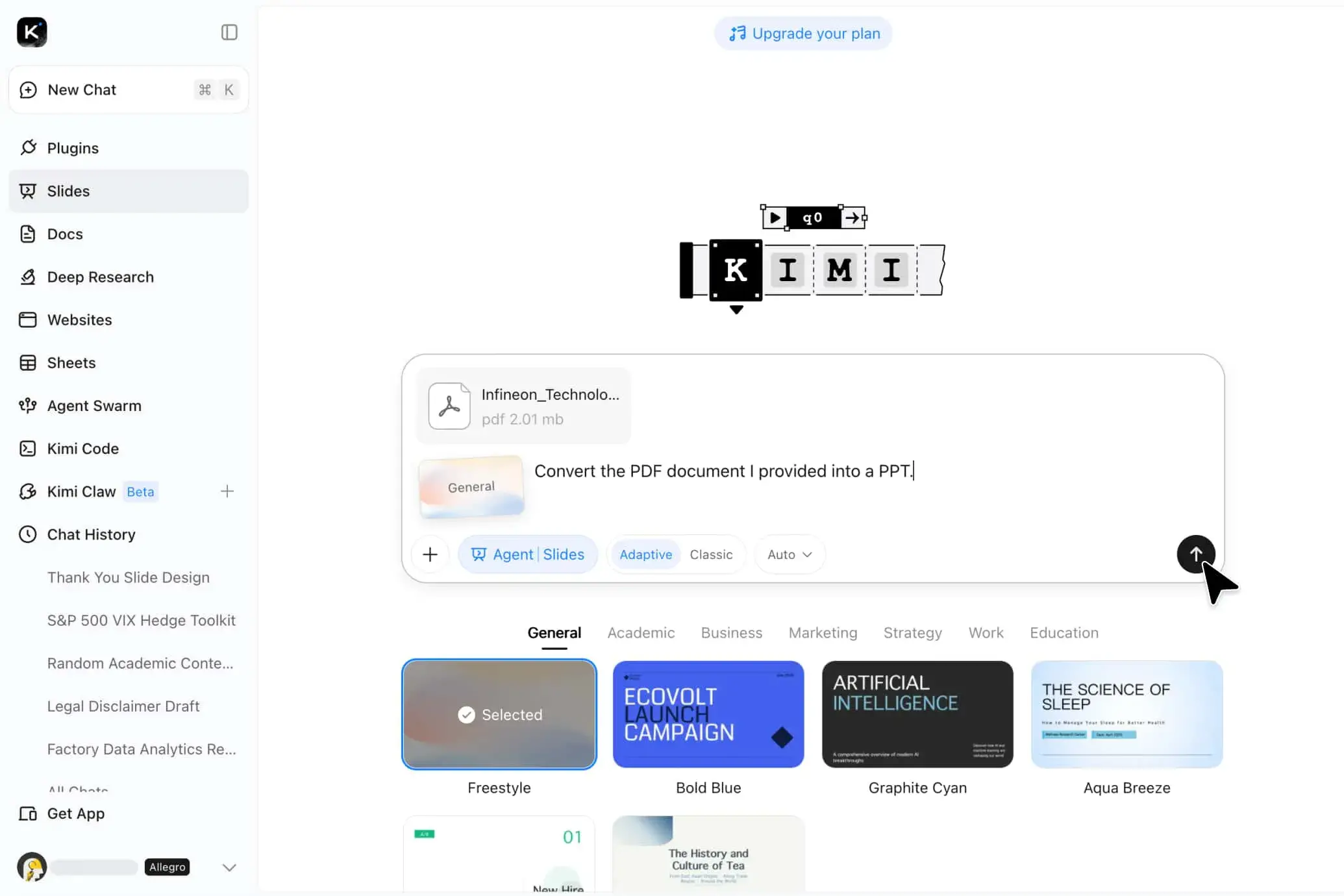Add attachment with plus button
Screen dimensions: 1344x896
point(430,554)
